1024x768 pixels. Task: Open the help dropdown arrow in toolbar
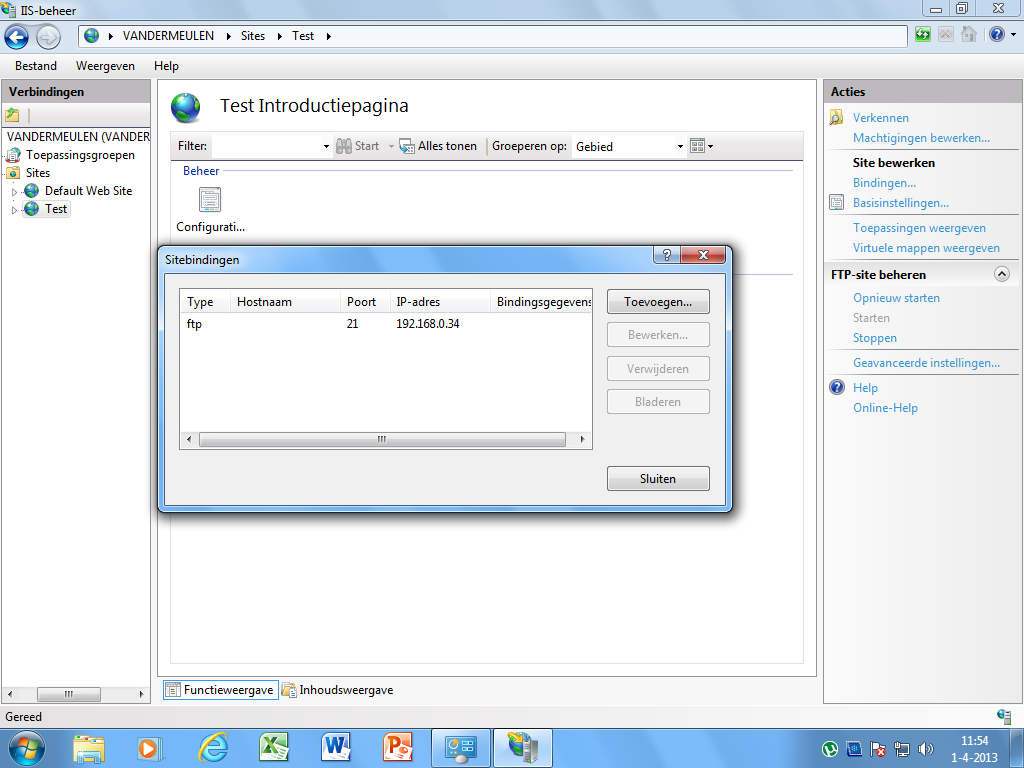tap(1014, 34)
